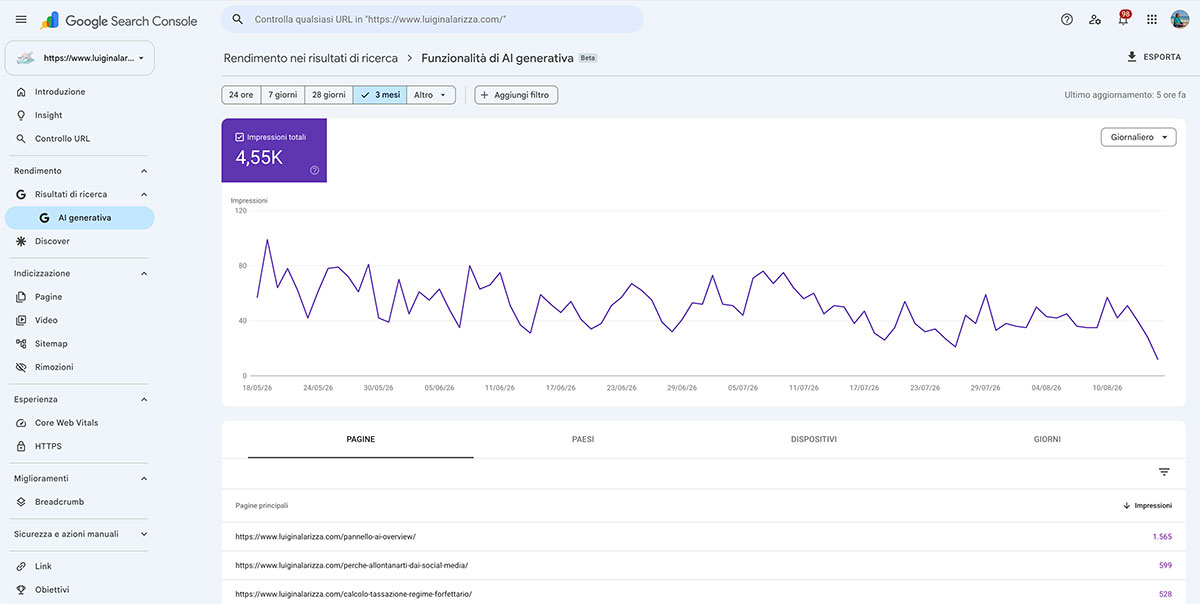This screenshot has width=1200, height=604.
Task: Click the Discover asterisk icon
Action: [x=23, y=241]
